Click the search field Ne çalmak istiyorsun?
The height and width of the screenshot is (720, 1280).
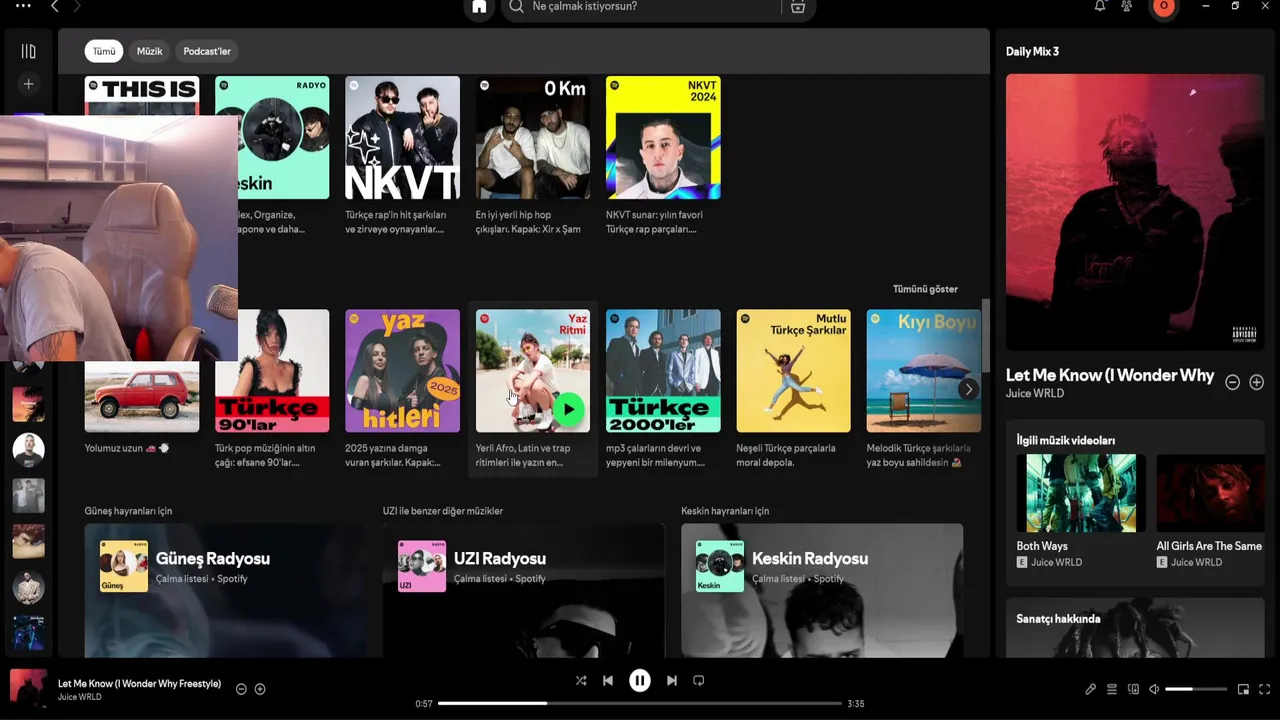point(640,7)
